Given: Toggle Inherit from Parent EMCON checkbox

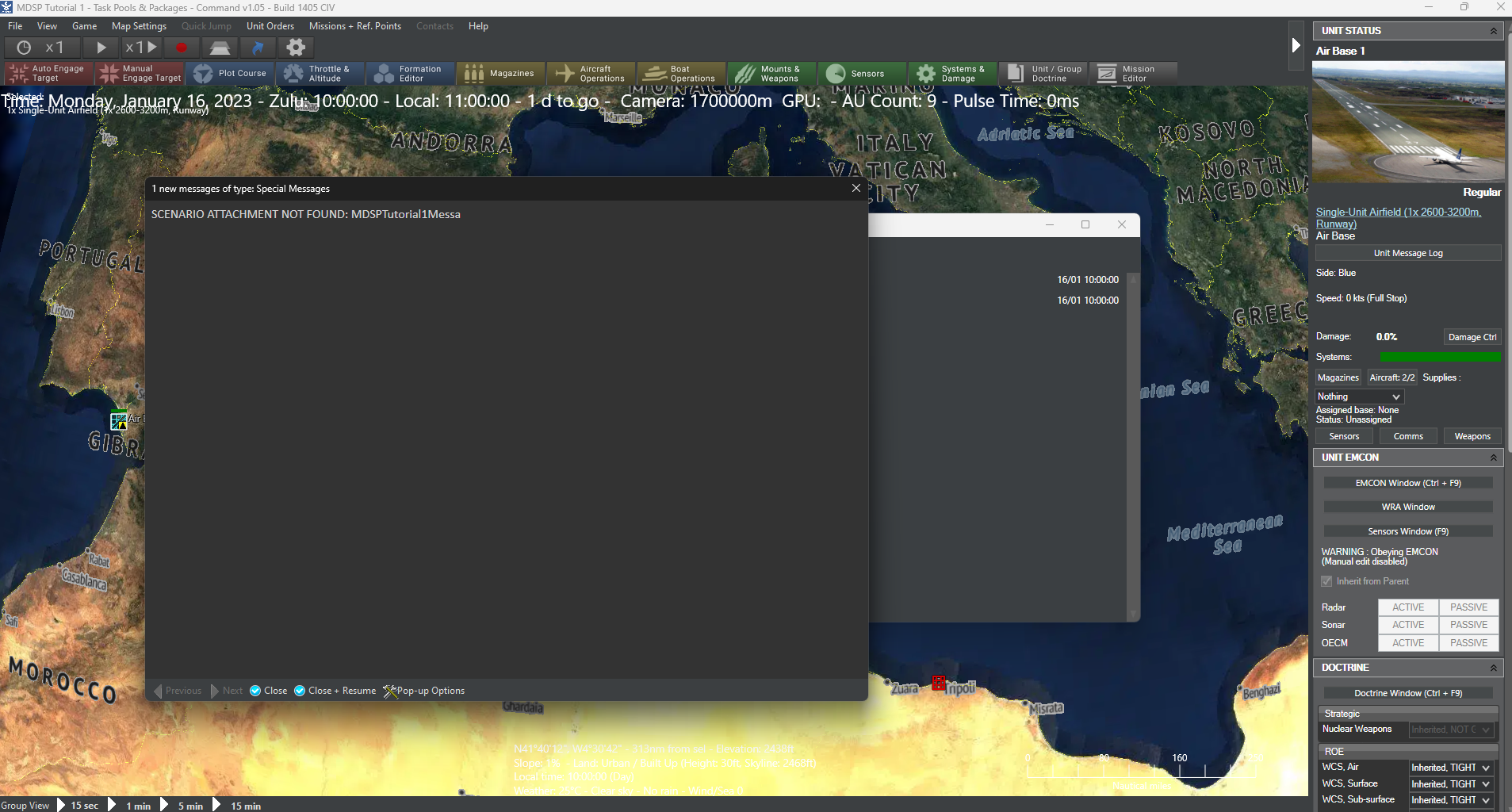Looking at the screenshot, I should pos(1327,581).
